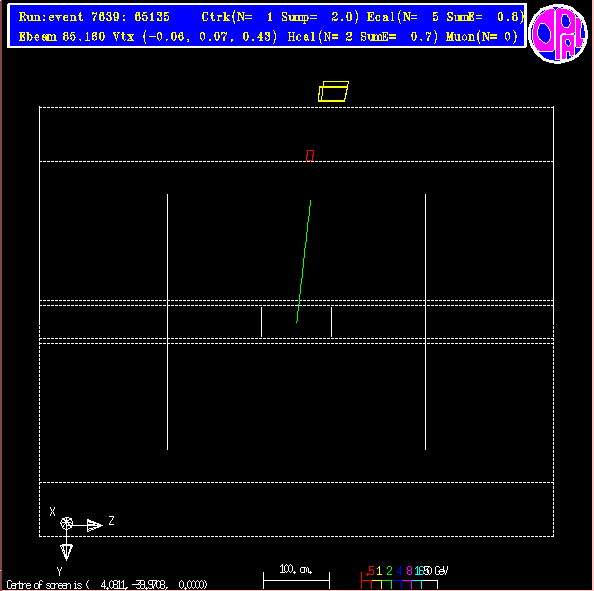Select the yellow calorimeter cluster box

click(x=333, y=91)
